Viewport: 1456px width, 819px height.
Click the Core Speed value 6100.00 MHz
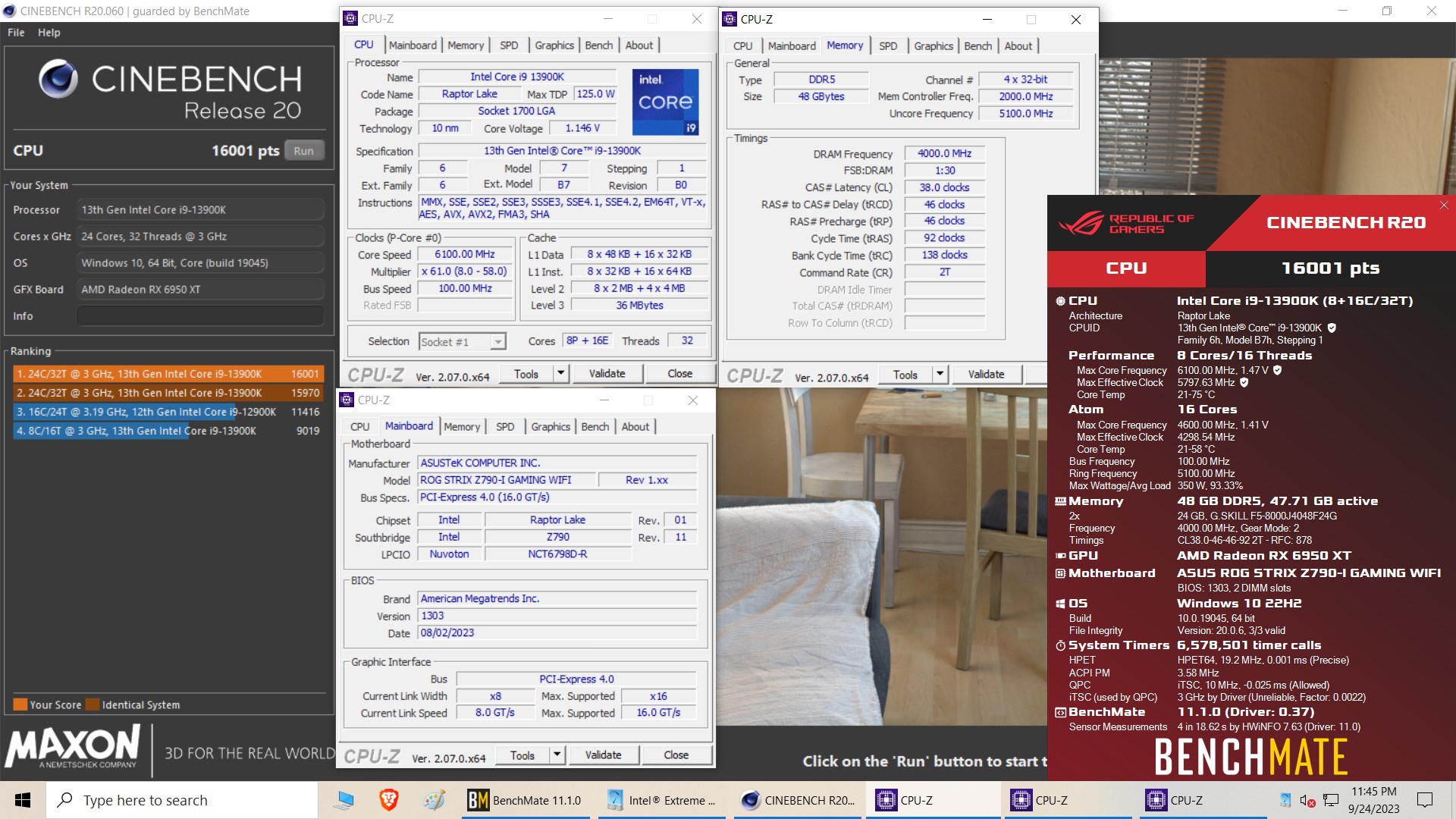tap(465, 255)
